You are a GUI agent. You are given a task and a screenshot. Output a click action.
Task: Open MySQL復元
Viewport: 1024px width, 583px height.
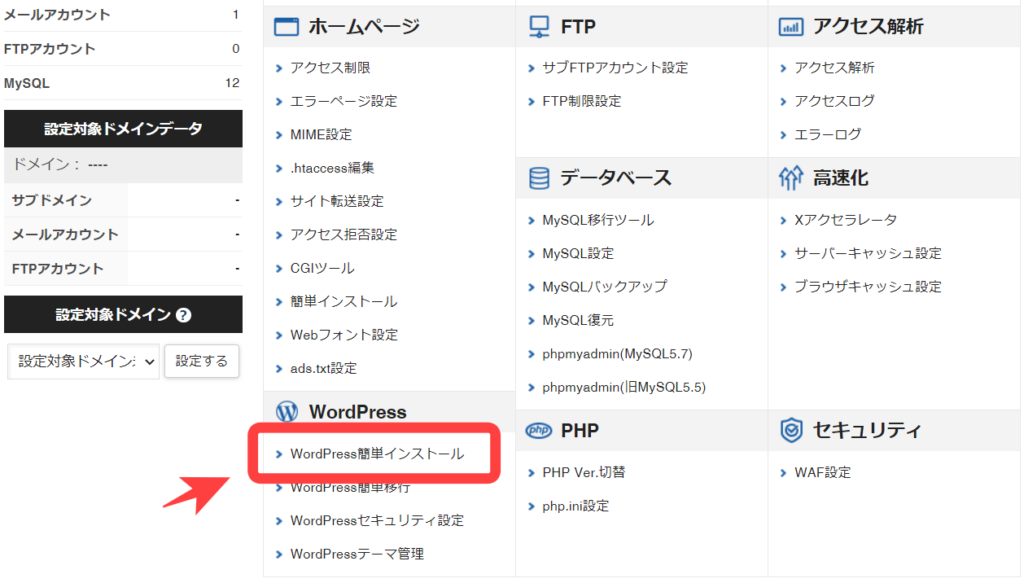pos(578,321)
